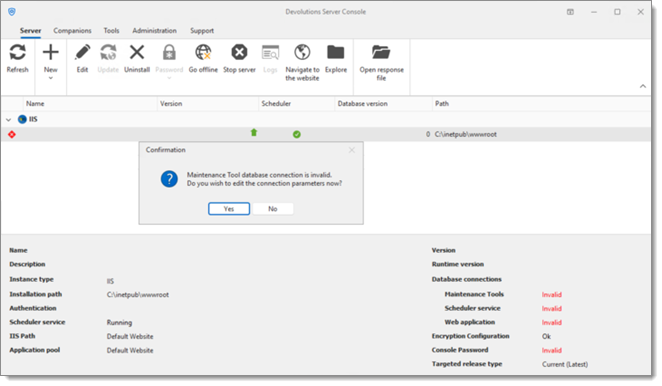
Task: Open the dropdown arrow under New
Action: (x=51, y=78)
